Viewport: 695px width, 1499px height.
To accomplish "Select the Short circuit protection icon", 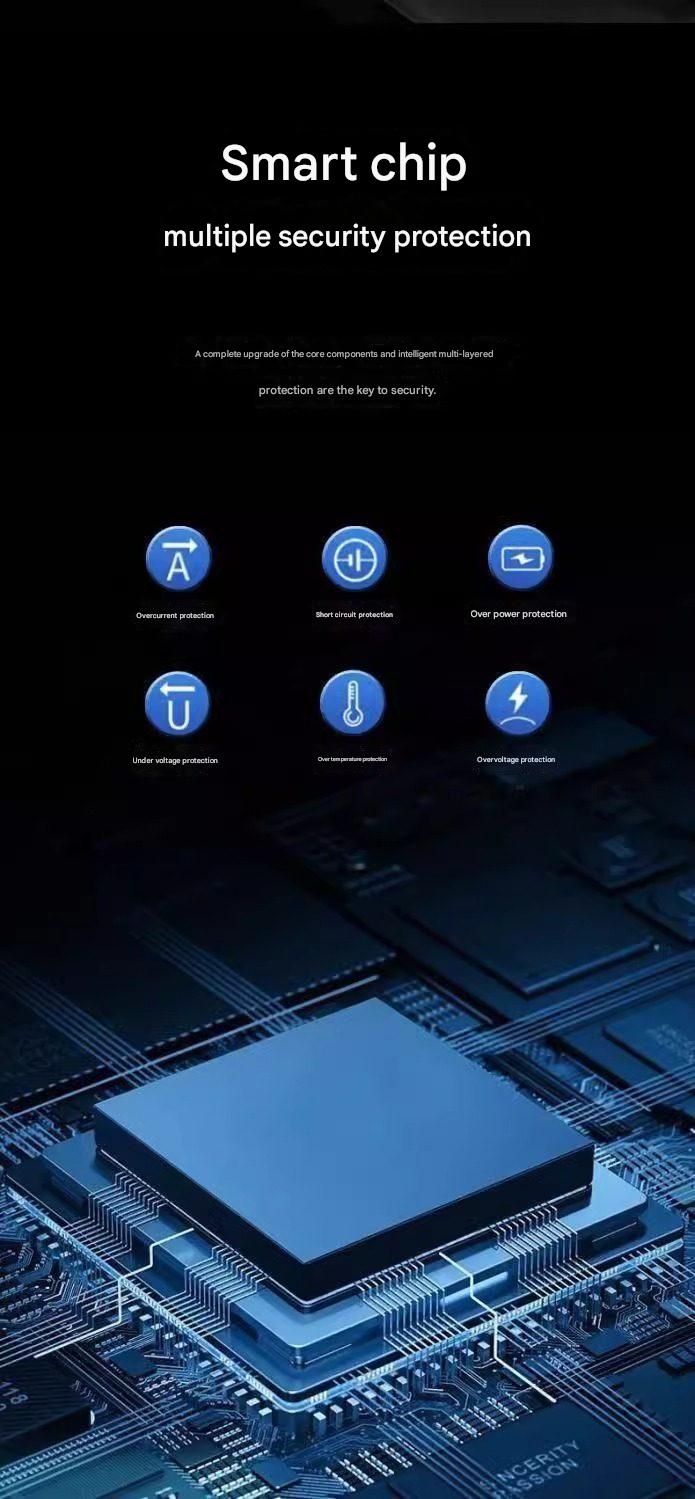I will point(354,557).
